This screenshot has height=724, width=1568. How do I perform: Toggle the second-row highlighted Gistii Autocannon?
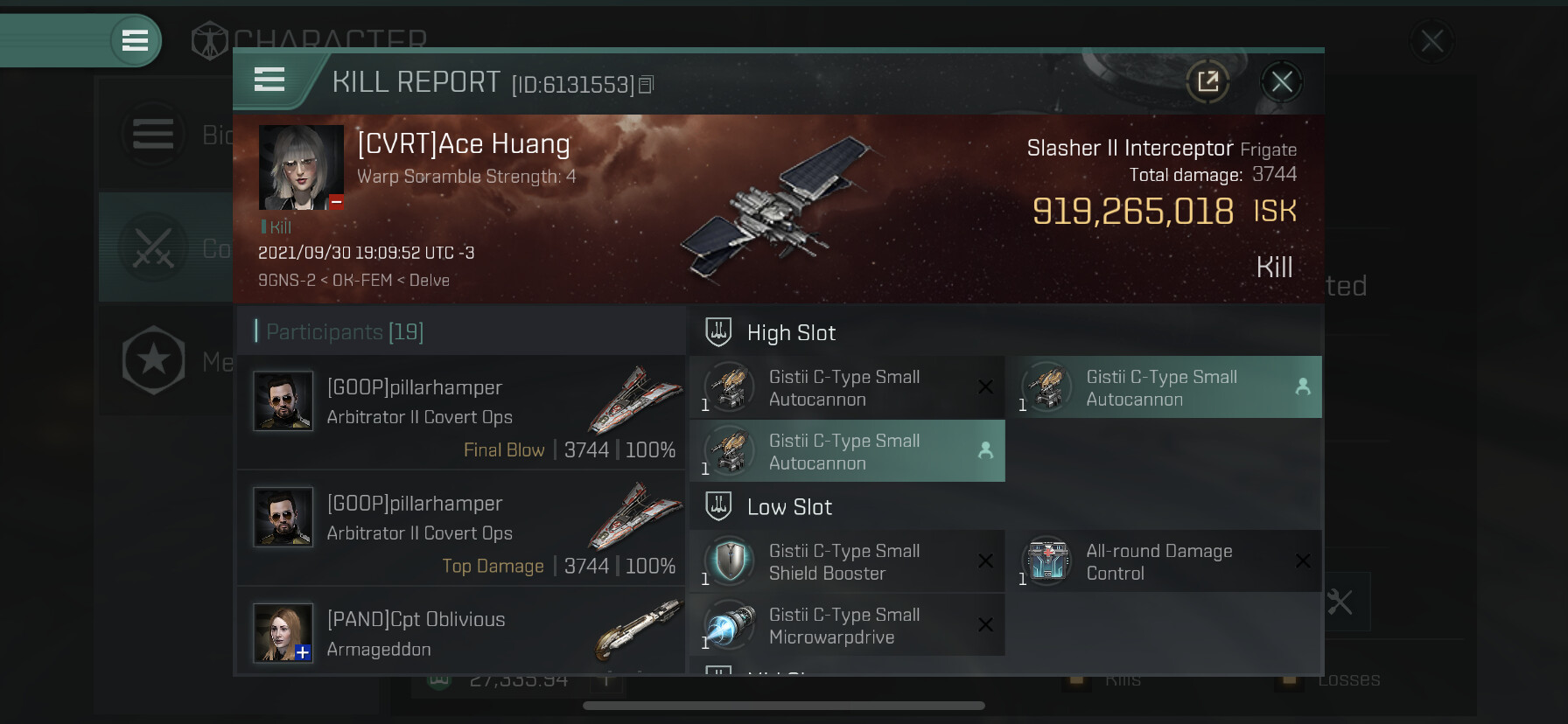(x=846, y=451)
